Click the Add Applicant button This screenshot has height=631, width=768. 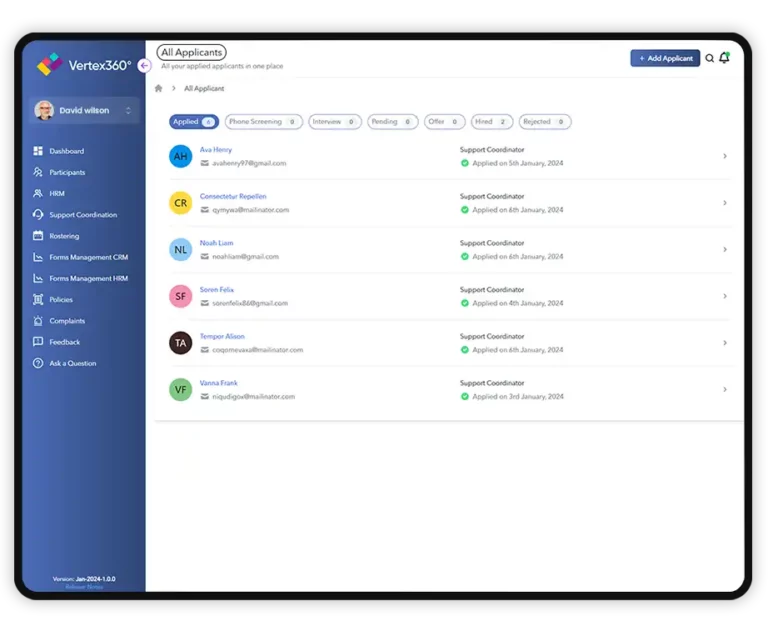tap(664, 58)
